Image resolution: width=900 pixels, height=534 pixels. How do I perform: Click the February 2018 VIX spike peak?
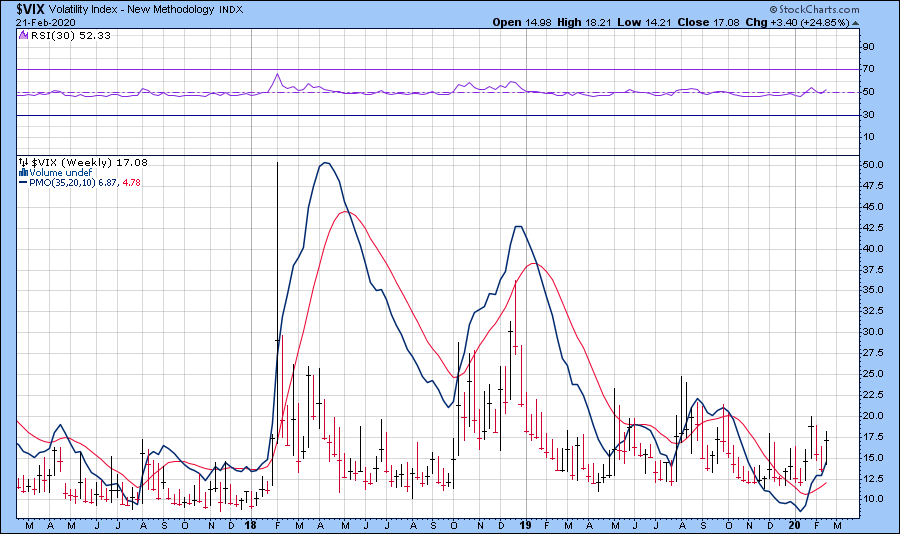coord(277,163)
